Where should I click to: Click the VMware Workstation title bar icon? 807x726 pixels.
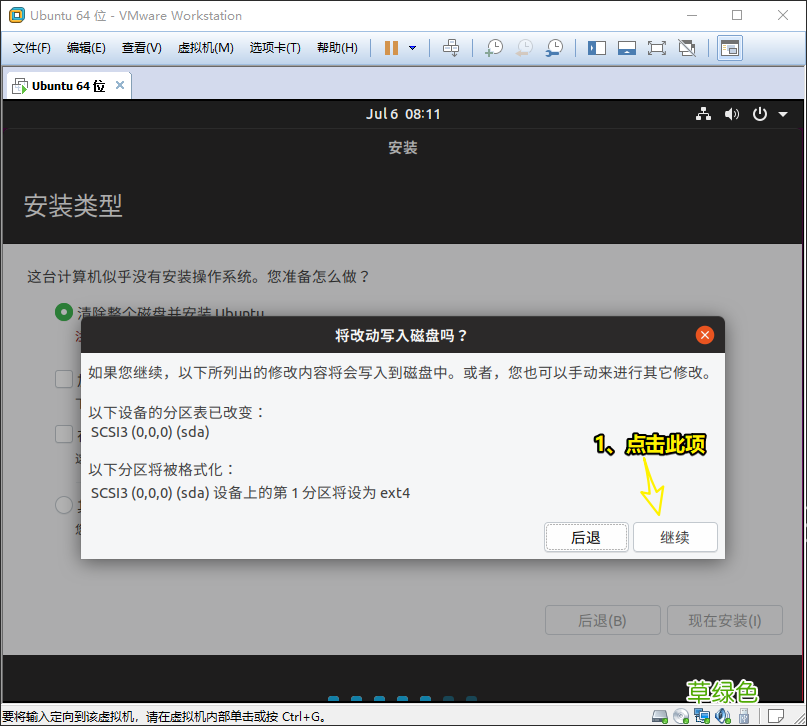click(x=16, y=15)
